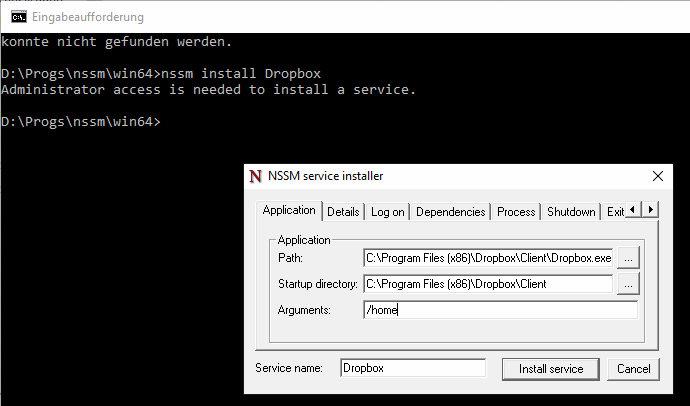This screenshot has width=690, height=406.
Task: Click the 'Arguments:' label
Action: point(304,310)
